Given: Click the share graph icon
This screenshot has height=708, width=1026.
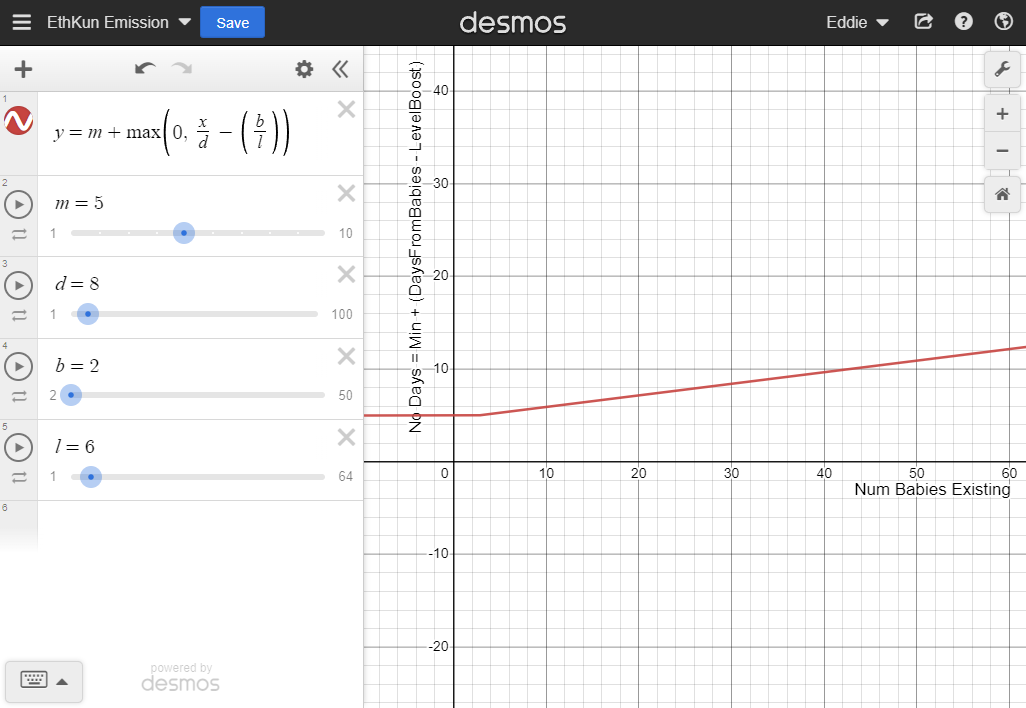Looking at the screenshot, I should pos(923,22).
